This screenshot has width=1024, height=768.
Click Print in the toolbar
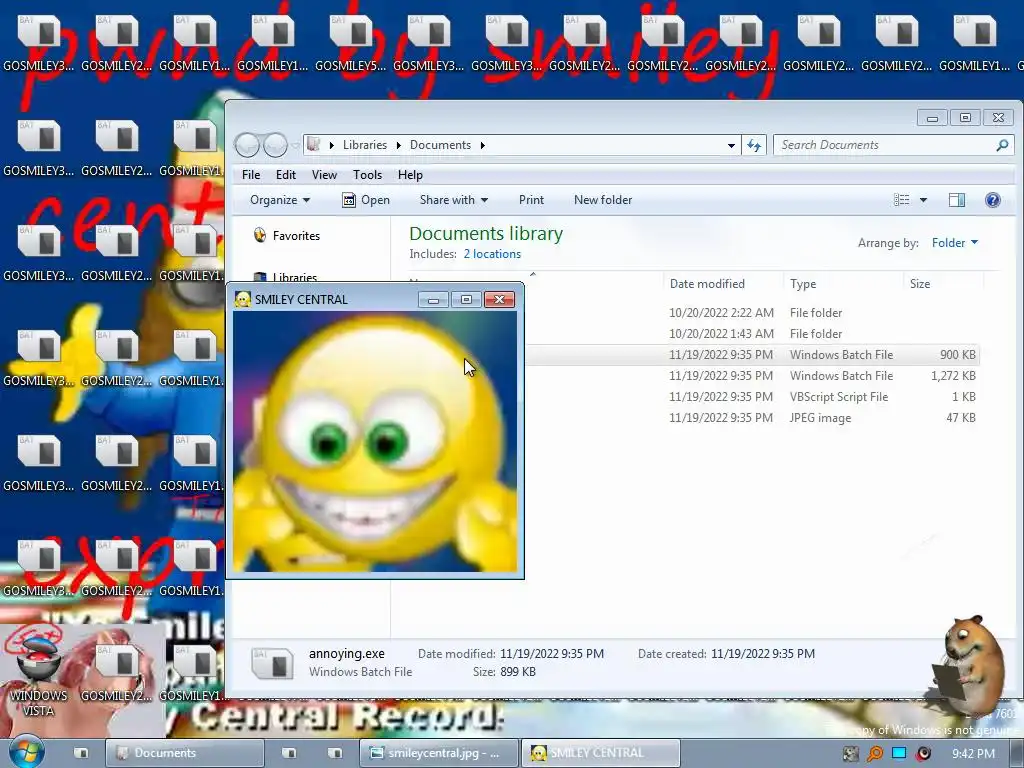[x=531, y=200]
